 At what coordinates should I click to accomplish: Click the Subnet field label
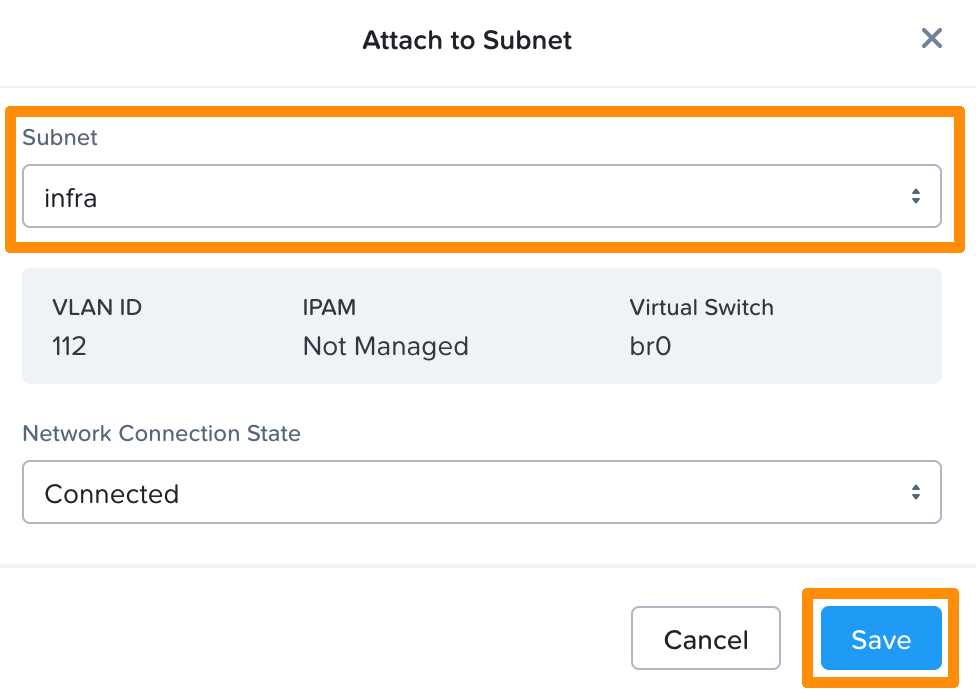point(60,138)
